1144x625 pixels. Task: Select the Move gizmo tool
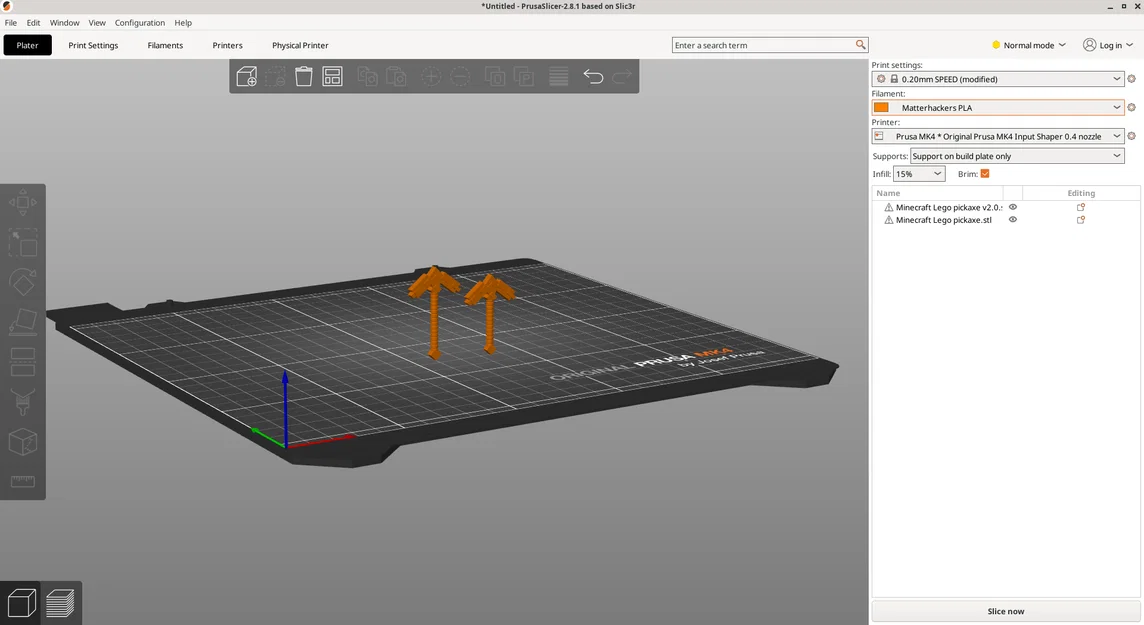pyautogui.click(x=23, y=203)
